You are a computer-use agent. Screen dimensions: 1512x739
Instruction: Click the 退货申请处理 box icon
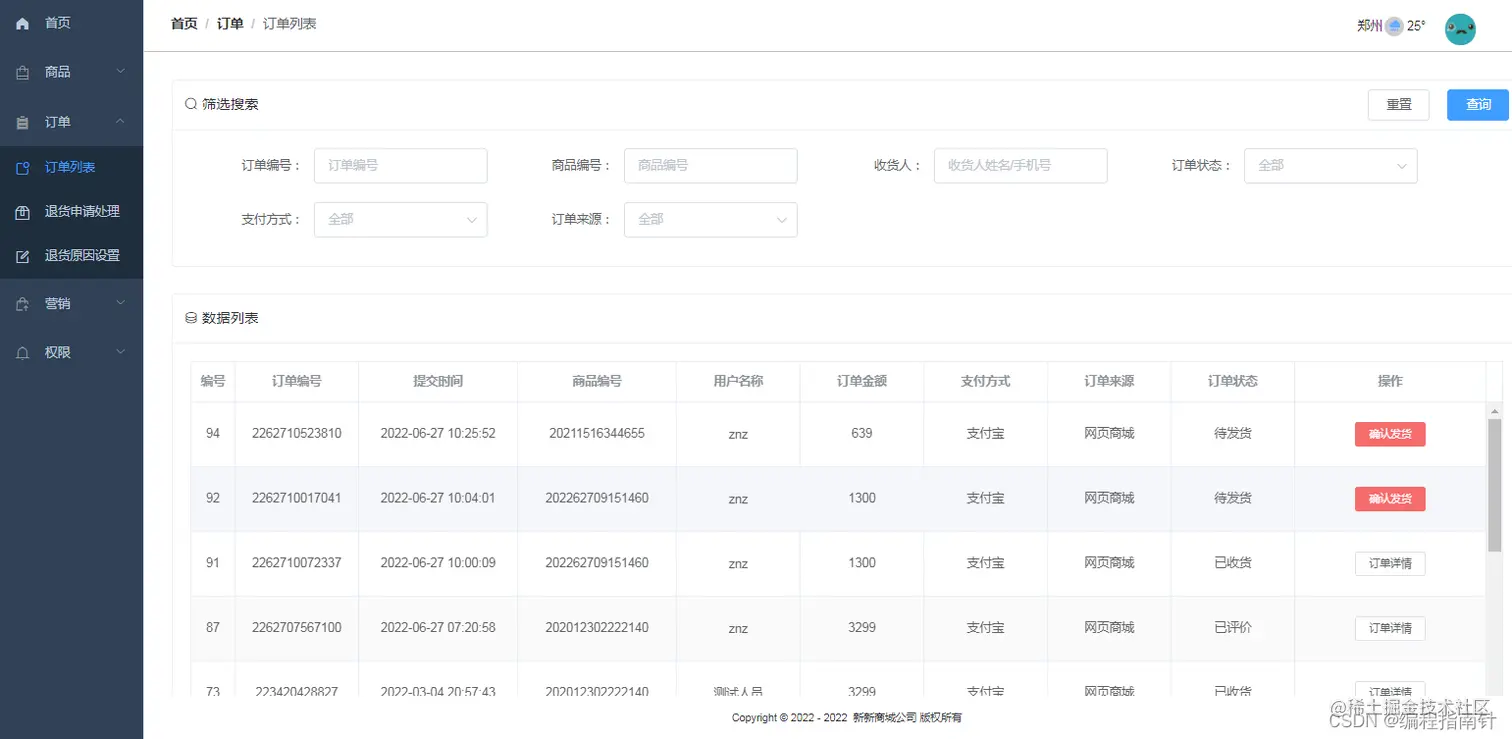point(23,212)
